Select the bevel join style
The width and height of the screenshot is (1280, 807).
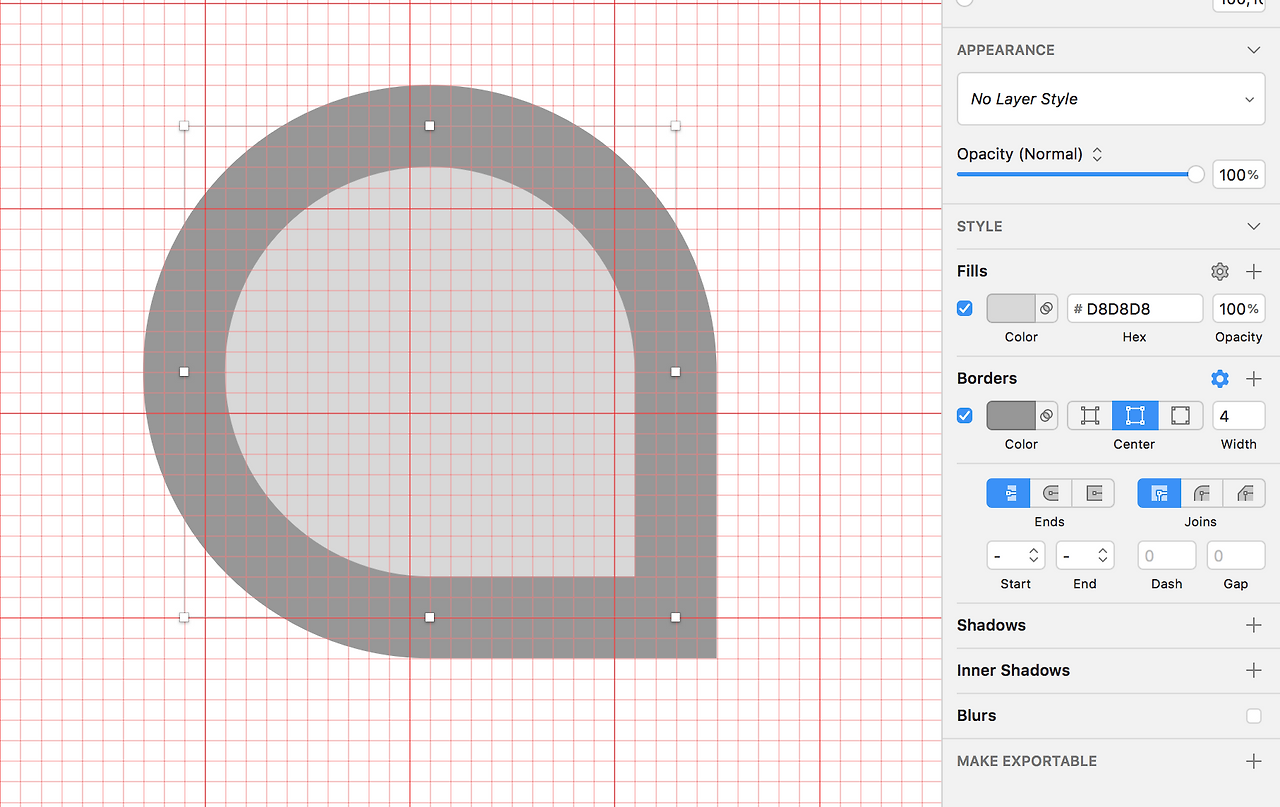click(1244, 493)
